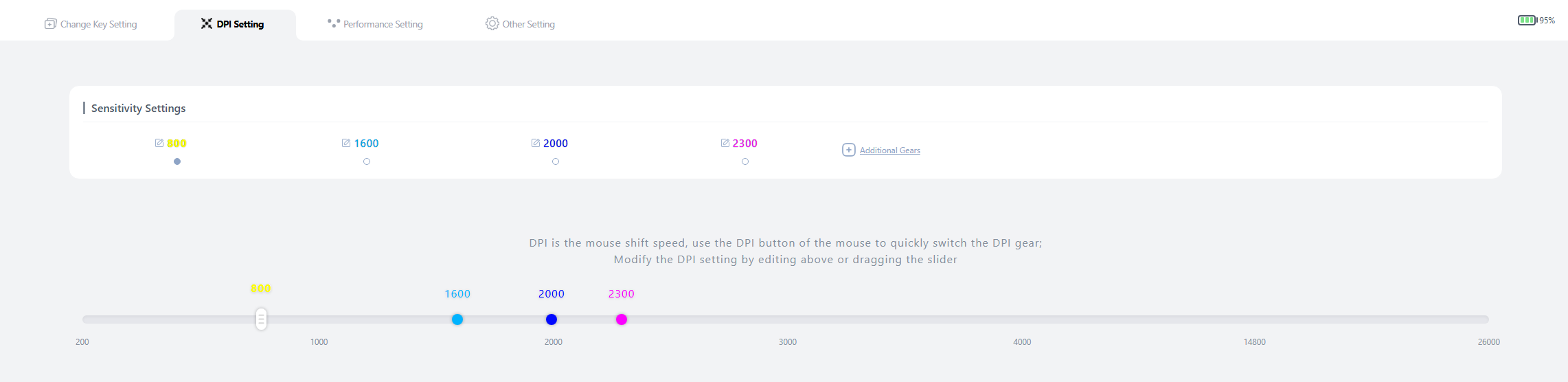Click the battery level icon
The height and width of the screenshot is (382, 1568).
click(x=1527, y=21)
